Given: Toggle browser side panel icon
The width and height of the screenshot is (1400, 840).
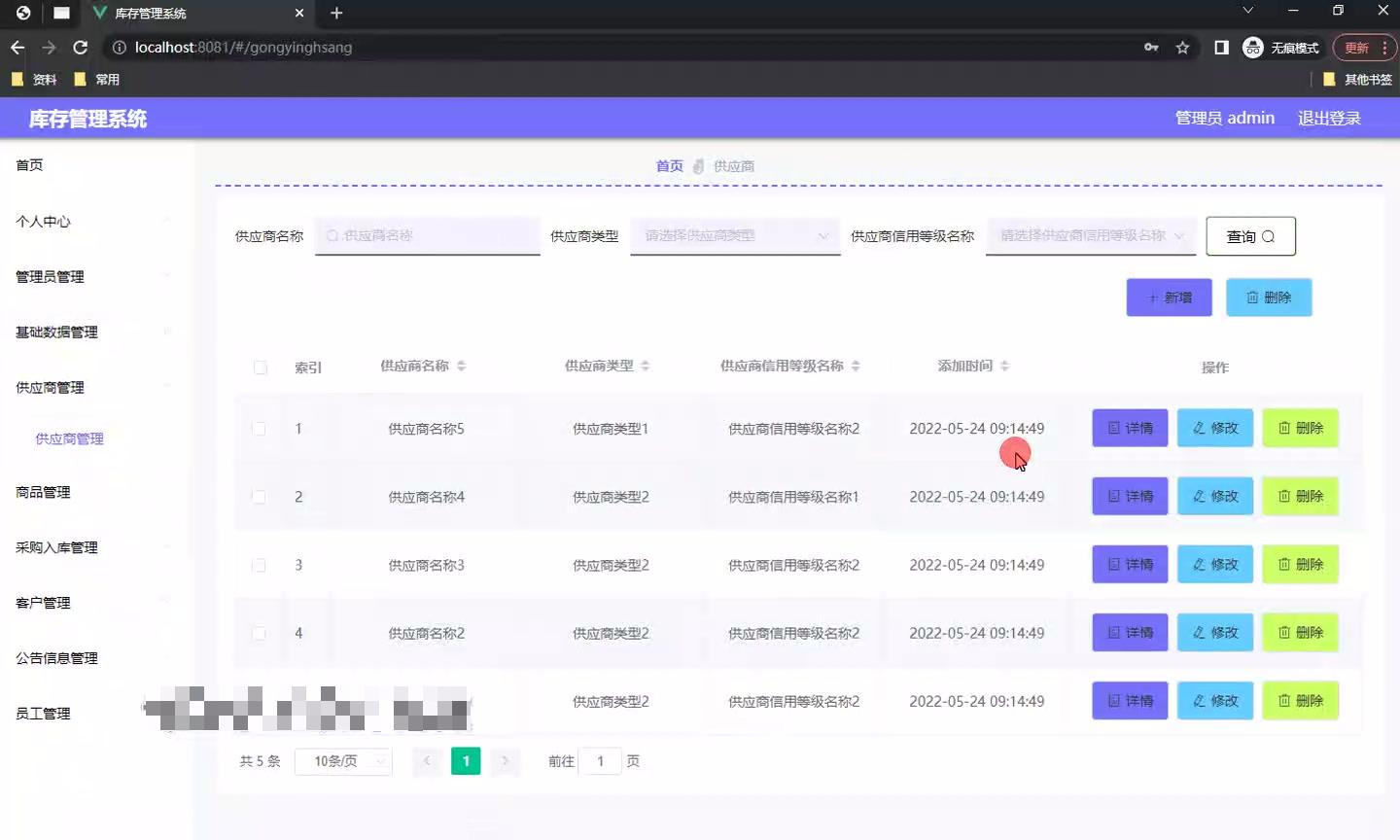Looking at the screenshot, I should point(1221,47).
